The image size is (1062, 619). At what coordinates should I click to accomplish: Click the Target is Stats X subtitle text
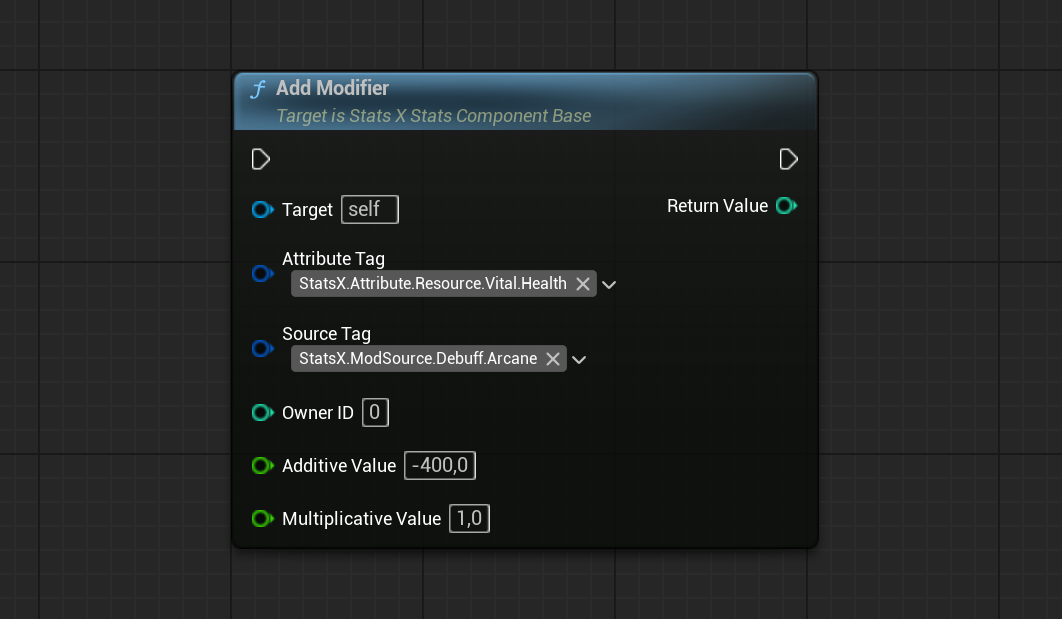pyautogui.click(x=433, y=116)
